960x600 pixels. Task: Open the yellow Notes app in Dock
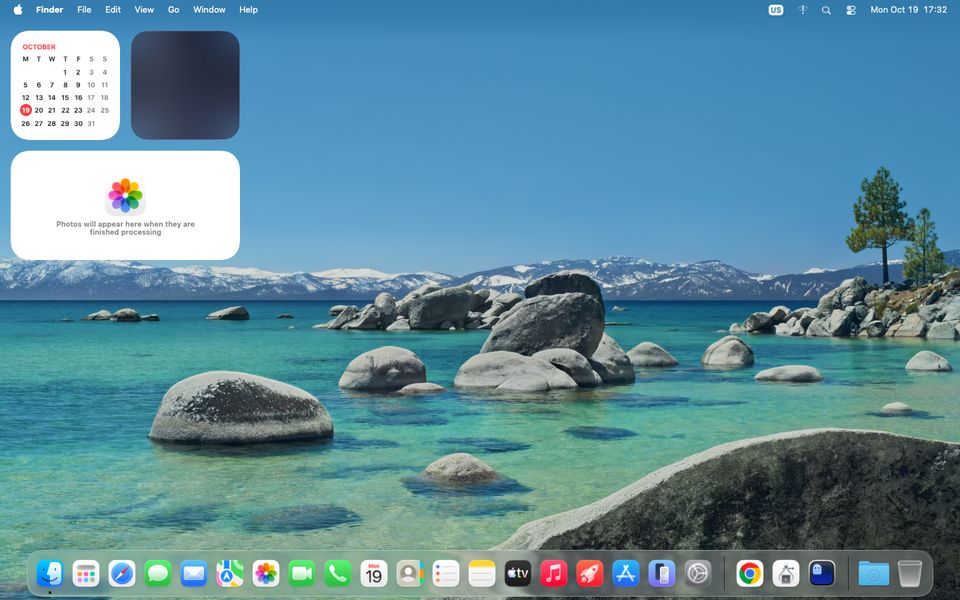482,574
